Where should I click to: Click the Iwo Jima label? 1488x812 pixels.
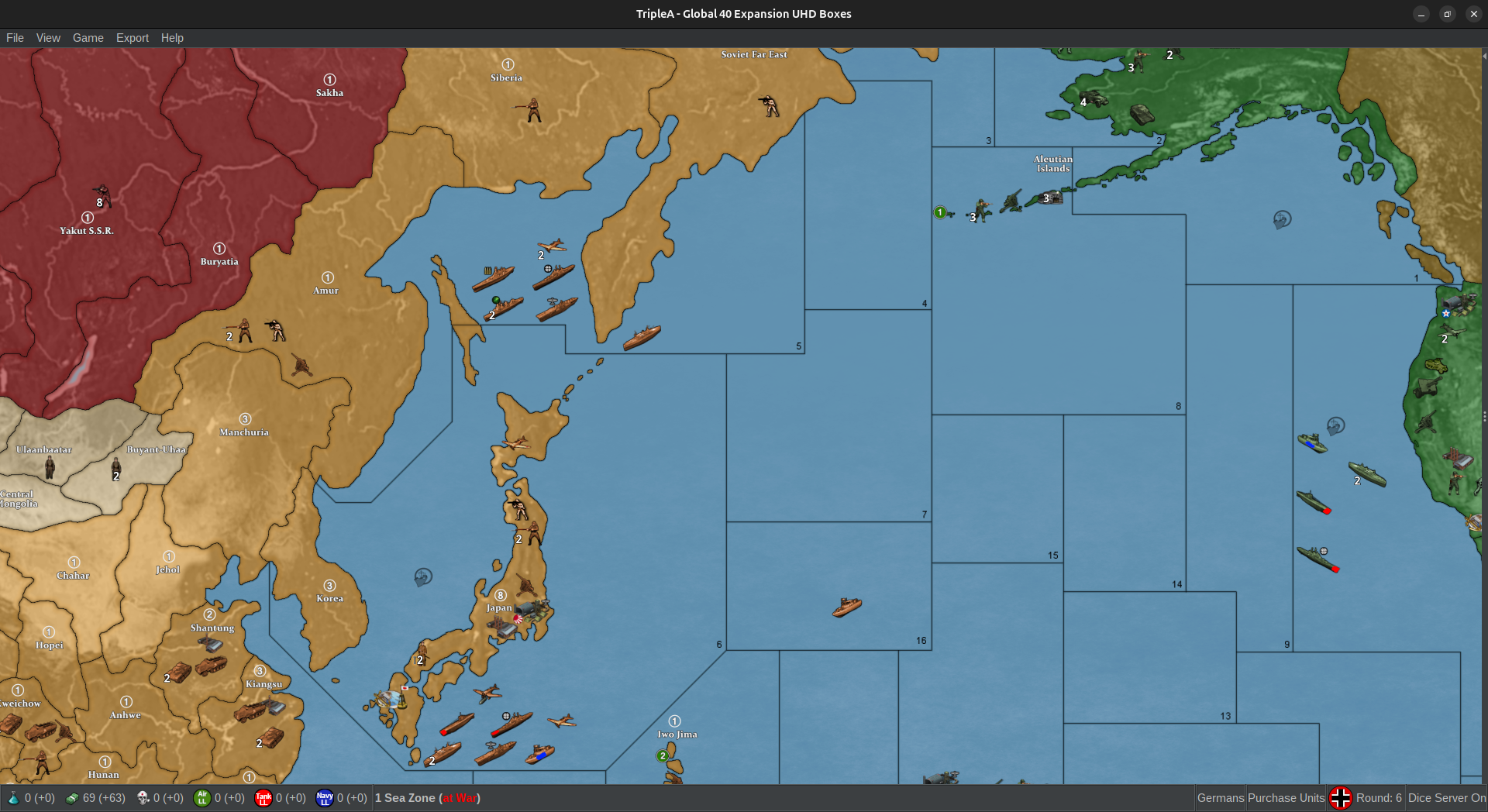(677, 735)
